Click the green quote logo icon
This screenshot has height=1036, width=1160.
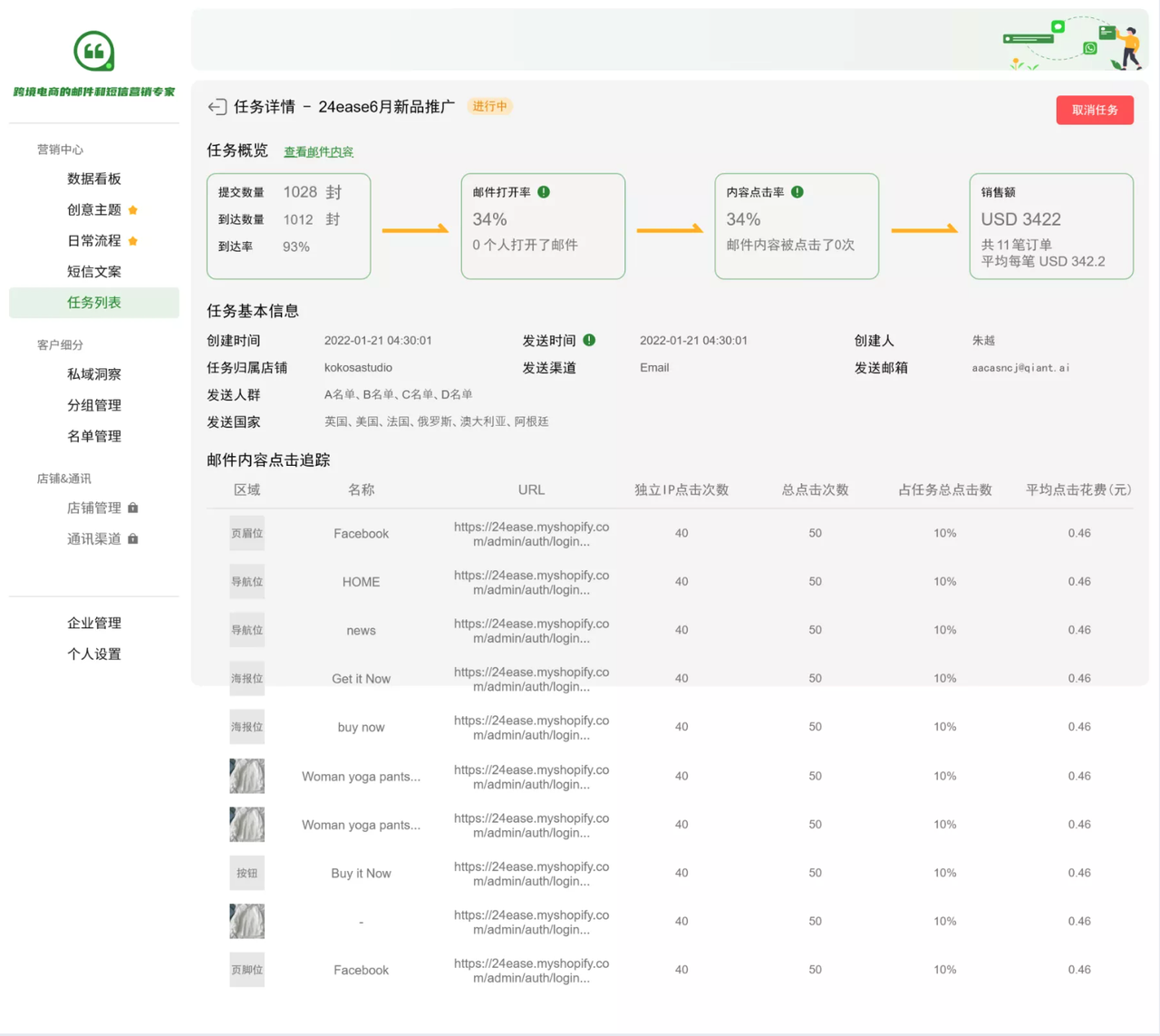click(94, 51)
